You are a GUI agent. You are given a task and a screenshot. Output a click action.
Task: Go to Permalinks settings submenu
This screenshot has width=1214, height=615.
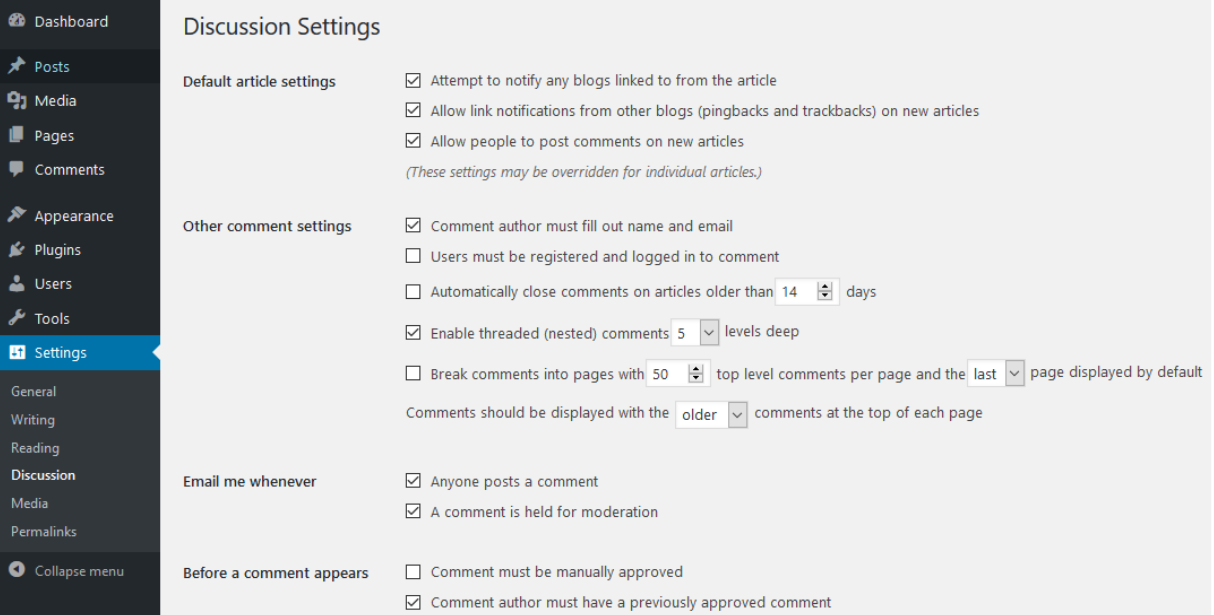point(43,531)
